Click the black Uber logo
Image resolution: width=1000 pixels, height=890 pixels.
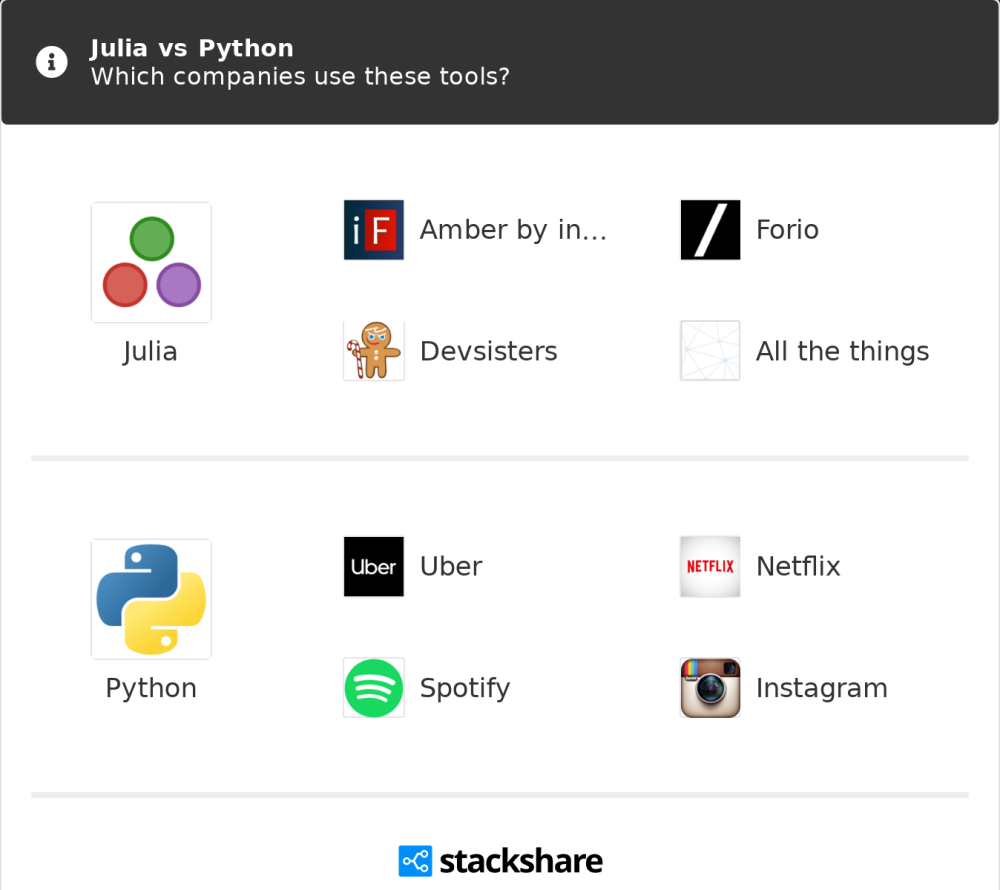coord(374,566)
